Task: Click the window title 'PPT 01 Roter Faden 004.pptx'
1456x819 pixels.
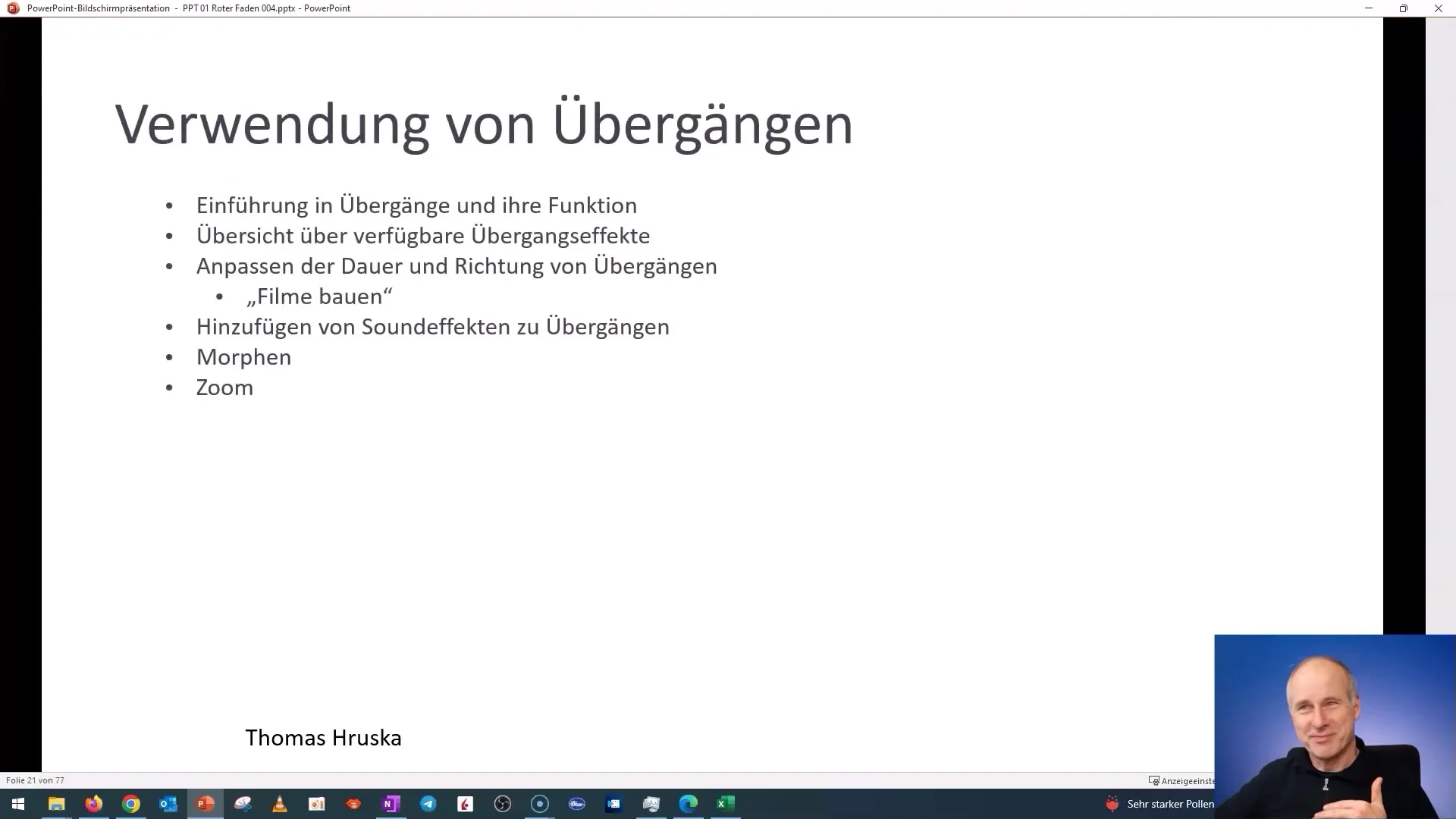Action: 239,8
